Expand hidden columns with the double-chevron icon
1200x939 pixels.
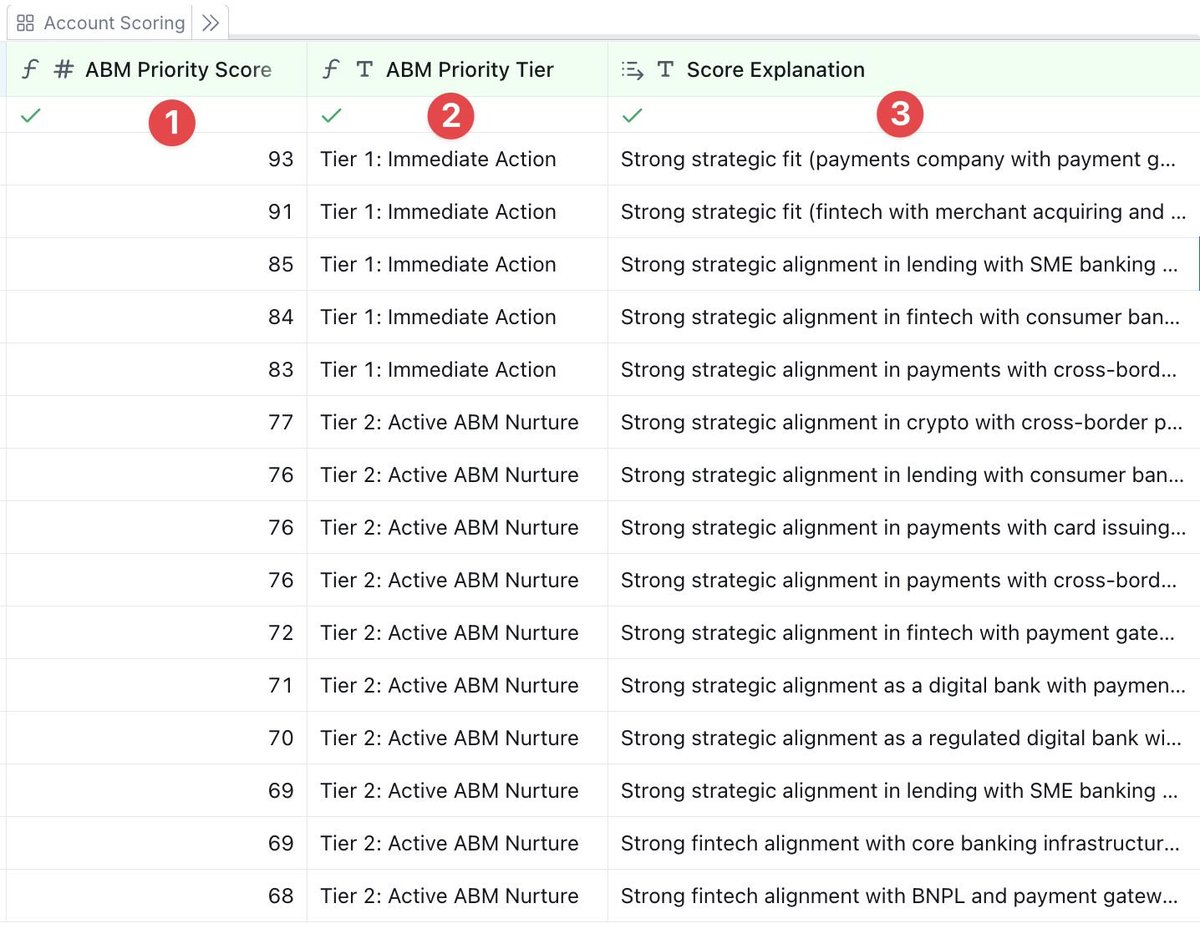click(210, 22)
